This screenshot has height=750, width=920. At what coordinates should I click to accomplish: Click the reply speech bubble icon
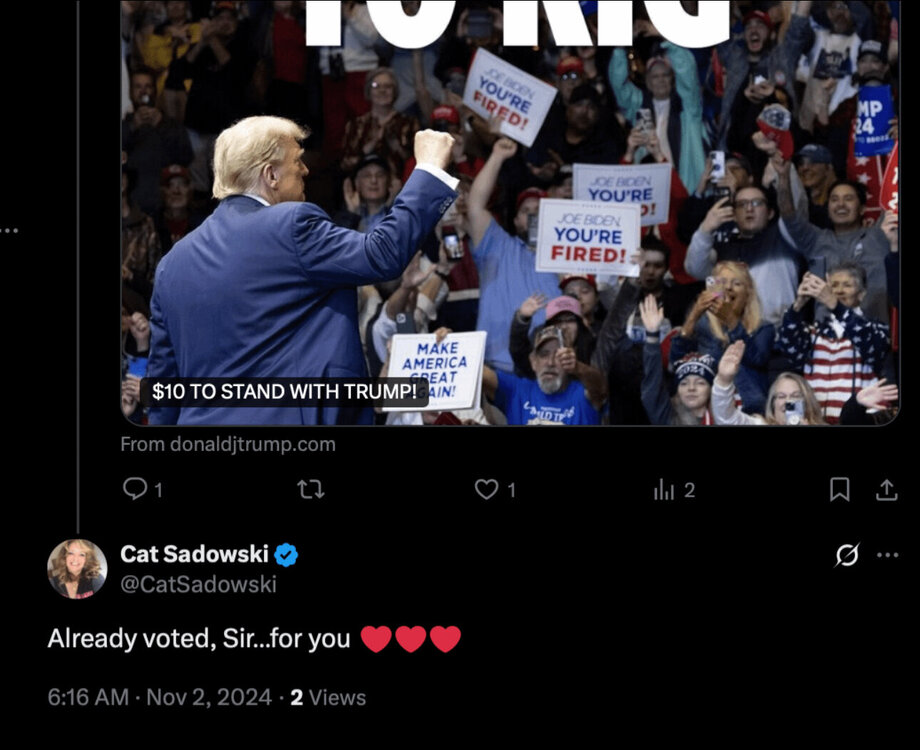tap(135, 489)
